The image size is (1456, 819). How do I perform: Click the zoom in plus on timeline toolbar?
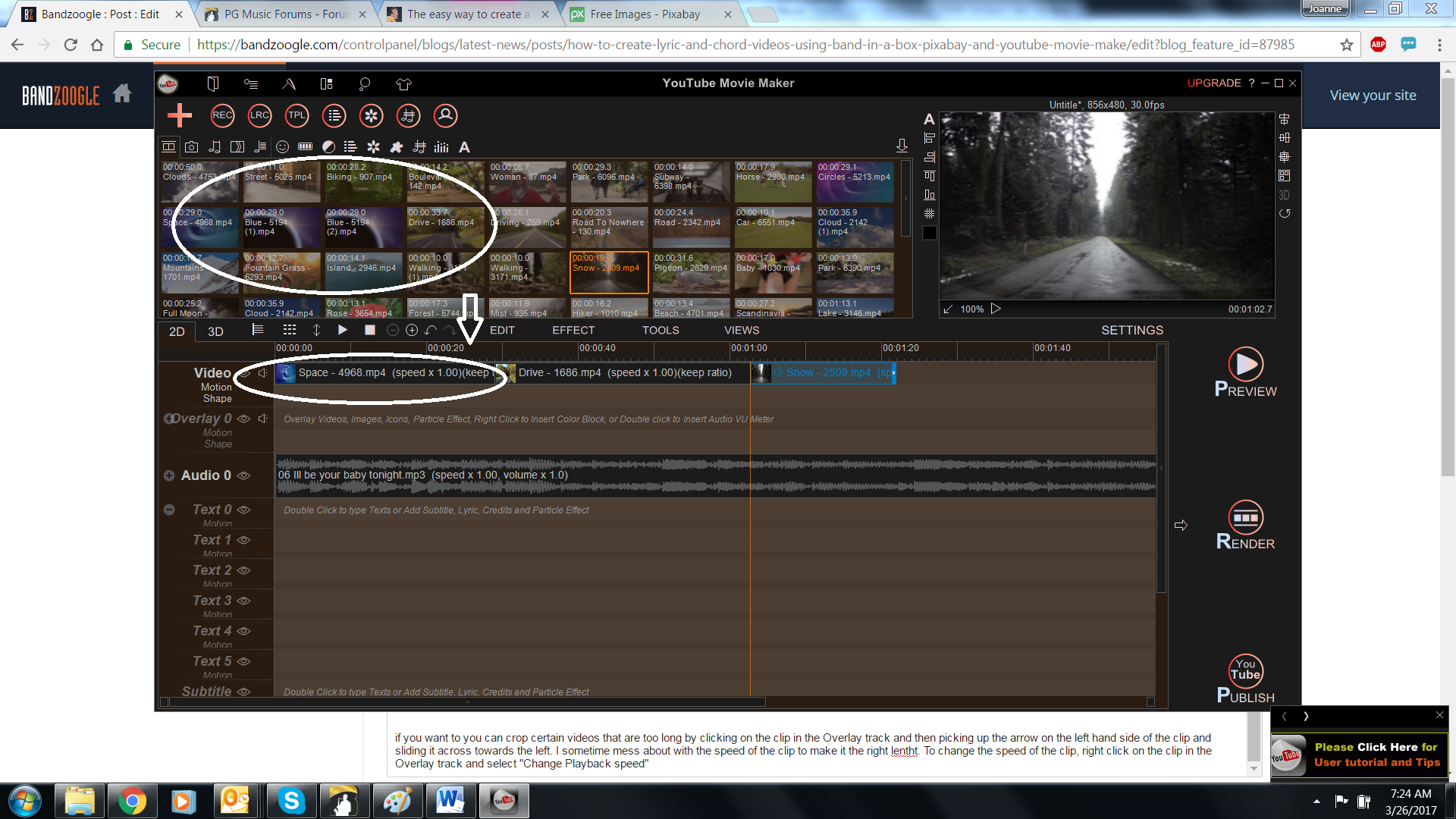pos(412,330)
